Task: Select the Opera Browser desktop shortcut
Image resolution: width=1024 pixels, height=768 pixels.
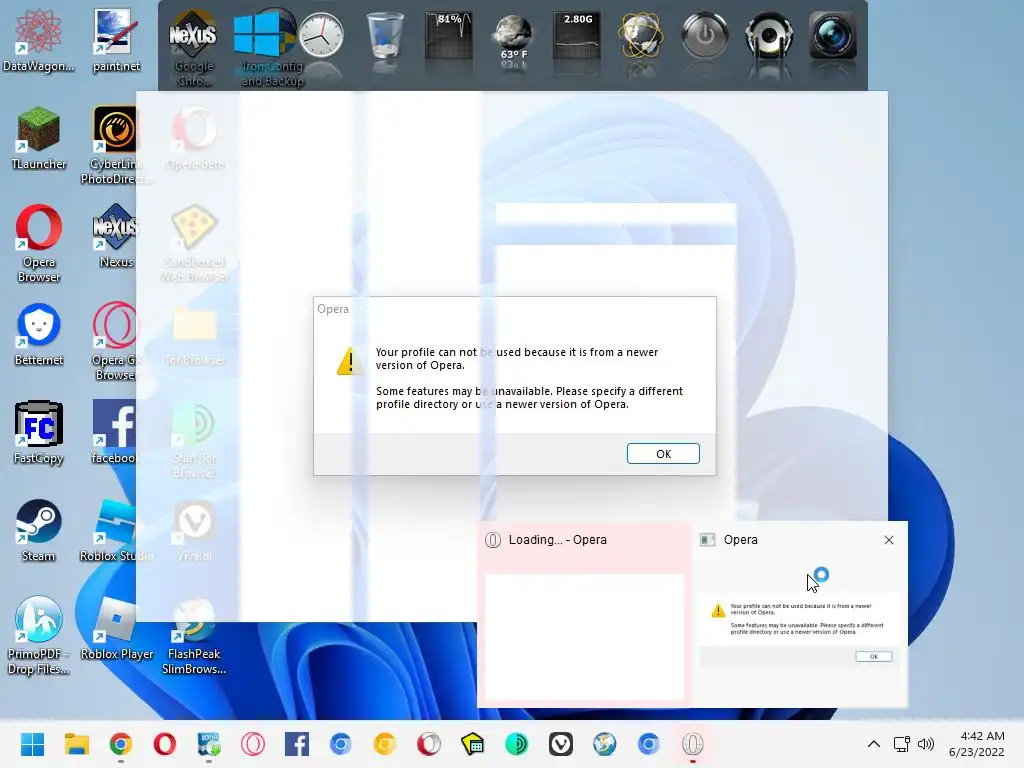Action: pos(39,244)
